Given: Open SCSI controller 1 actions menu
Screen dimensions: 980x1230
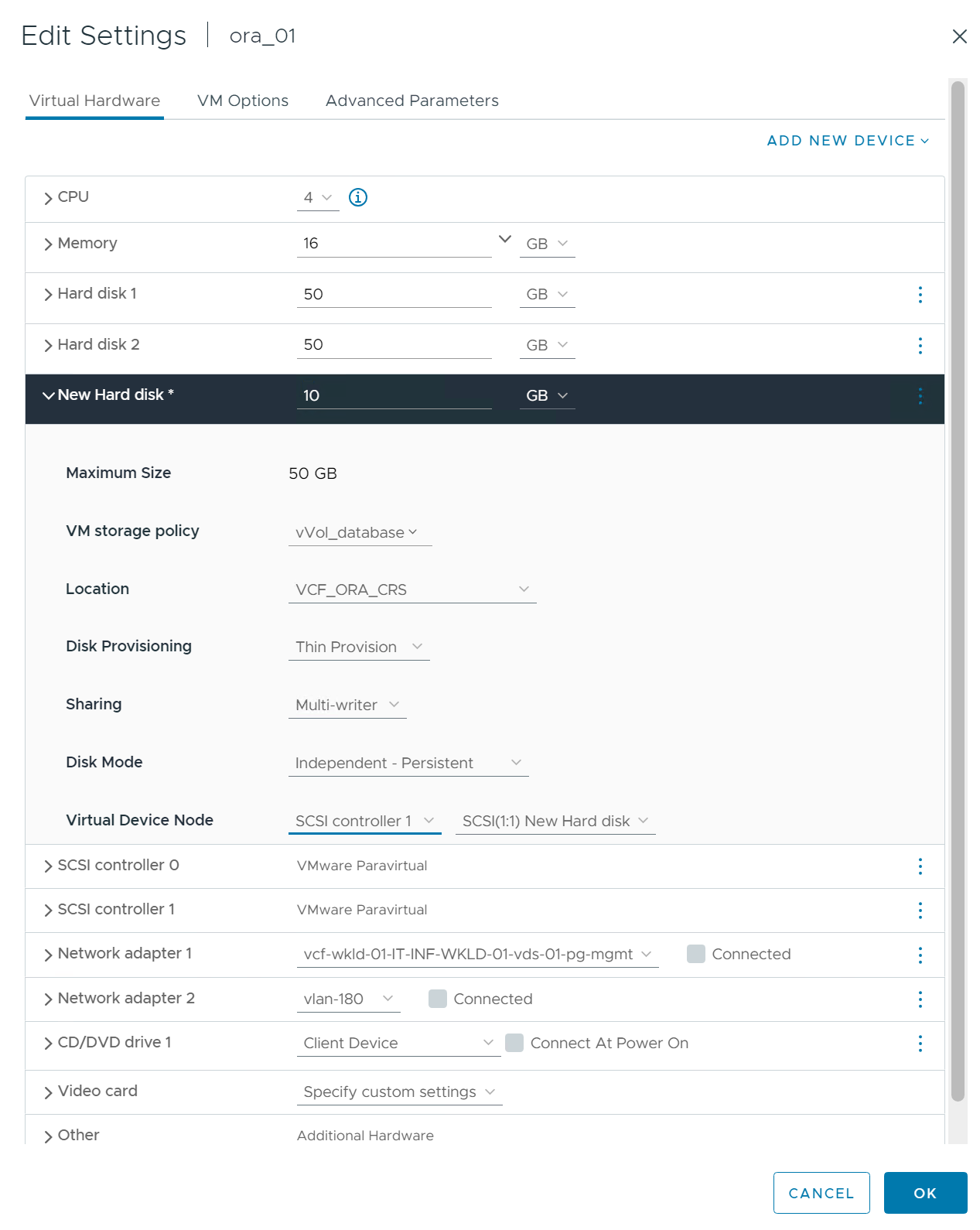Looking at the screenshot, I should click(x=920, y=911).
